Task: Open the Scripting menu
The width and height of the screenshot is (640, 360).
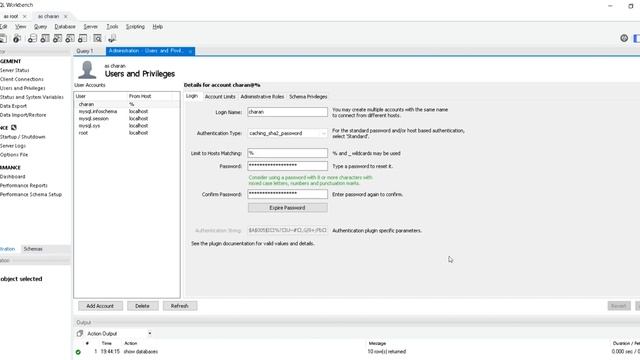Action: coord(135,27)
